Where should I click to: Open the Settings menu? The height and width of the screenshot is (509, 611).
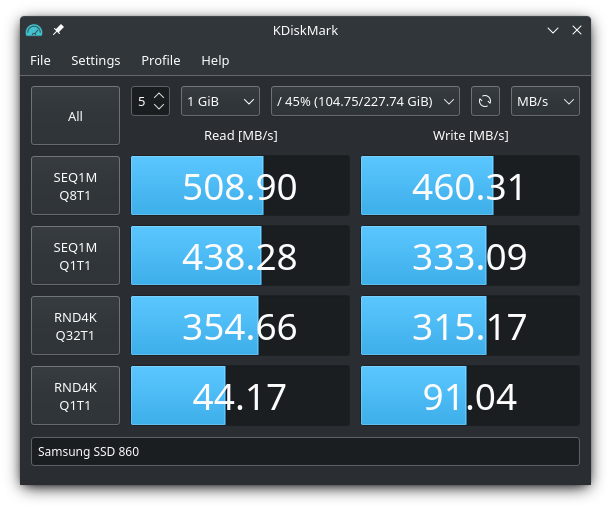pyautogui.click(x=95, y=60)
